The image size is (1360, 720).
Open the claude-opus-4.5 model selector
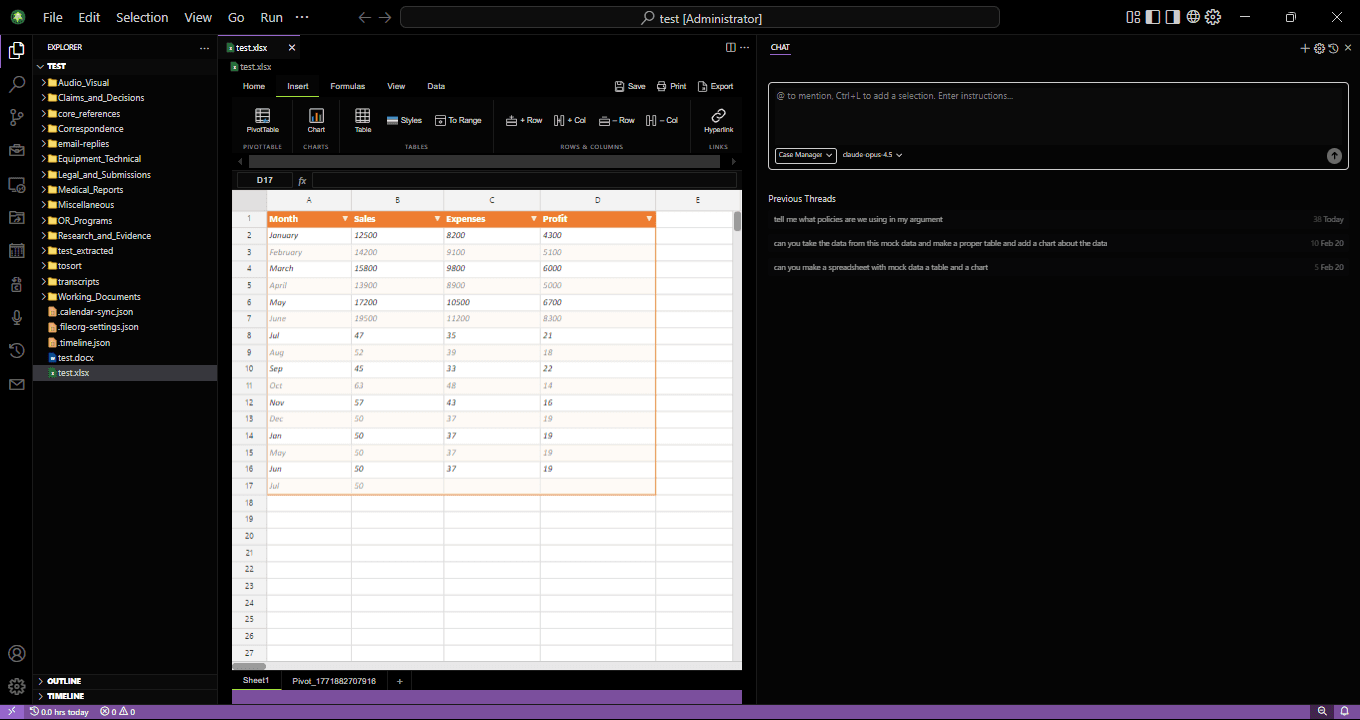pyautogui.click(x=868, y=155)
